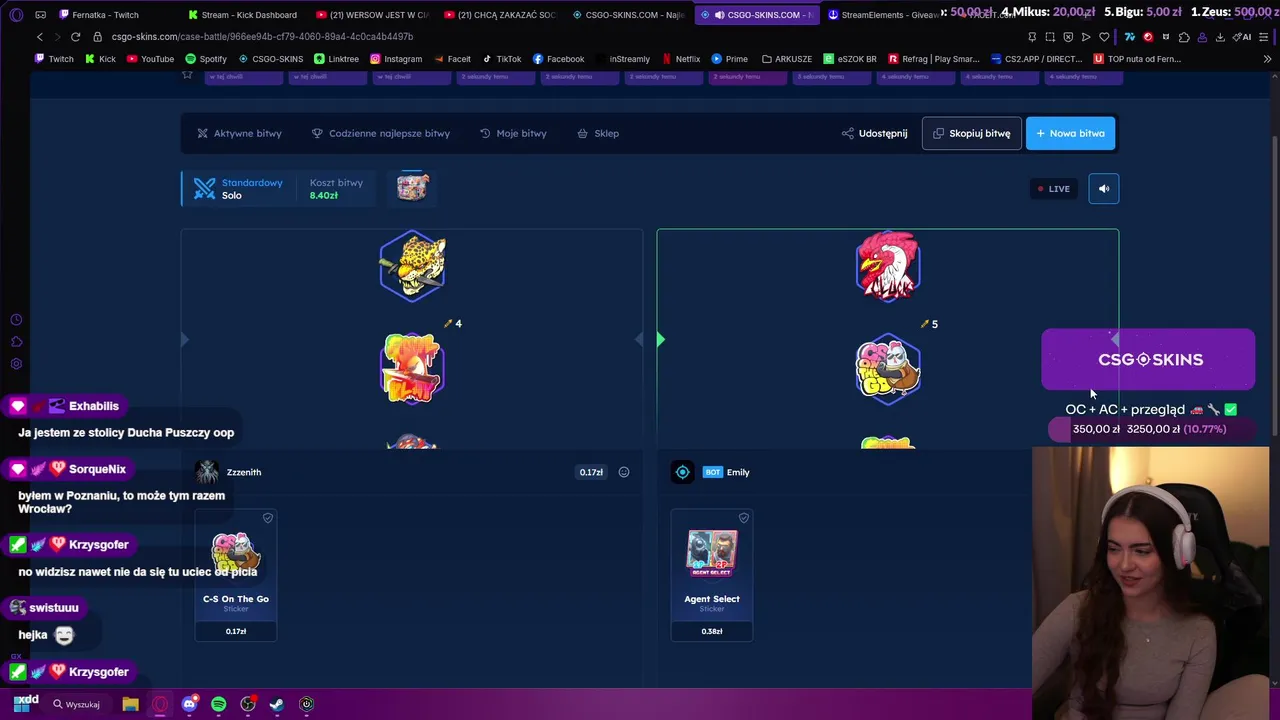The image size is (1280, 720).
Task: Create a battle with Nowa bitwa
Action: [1070, 133]
